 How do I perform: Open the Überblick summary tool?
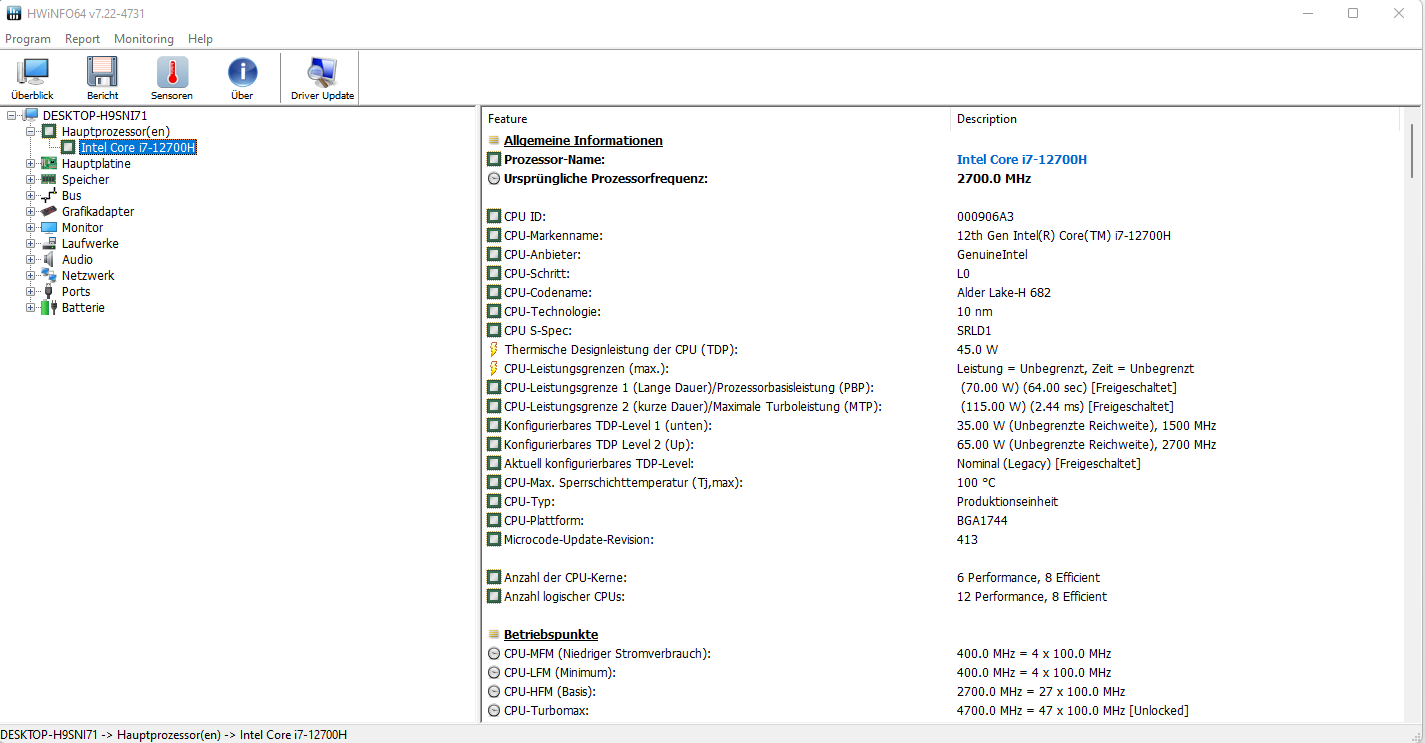coord(32,78)
